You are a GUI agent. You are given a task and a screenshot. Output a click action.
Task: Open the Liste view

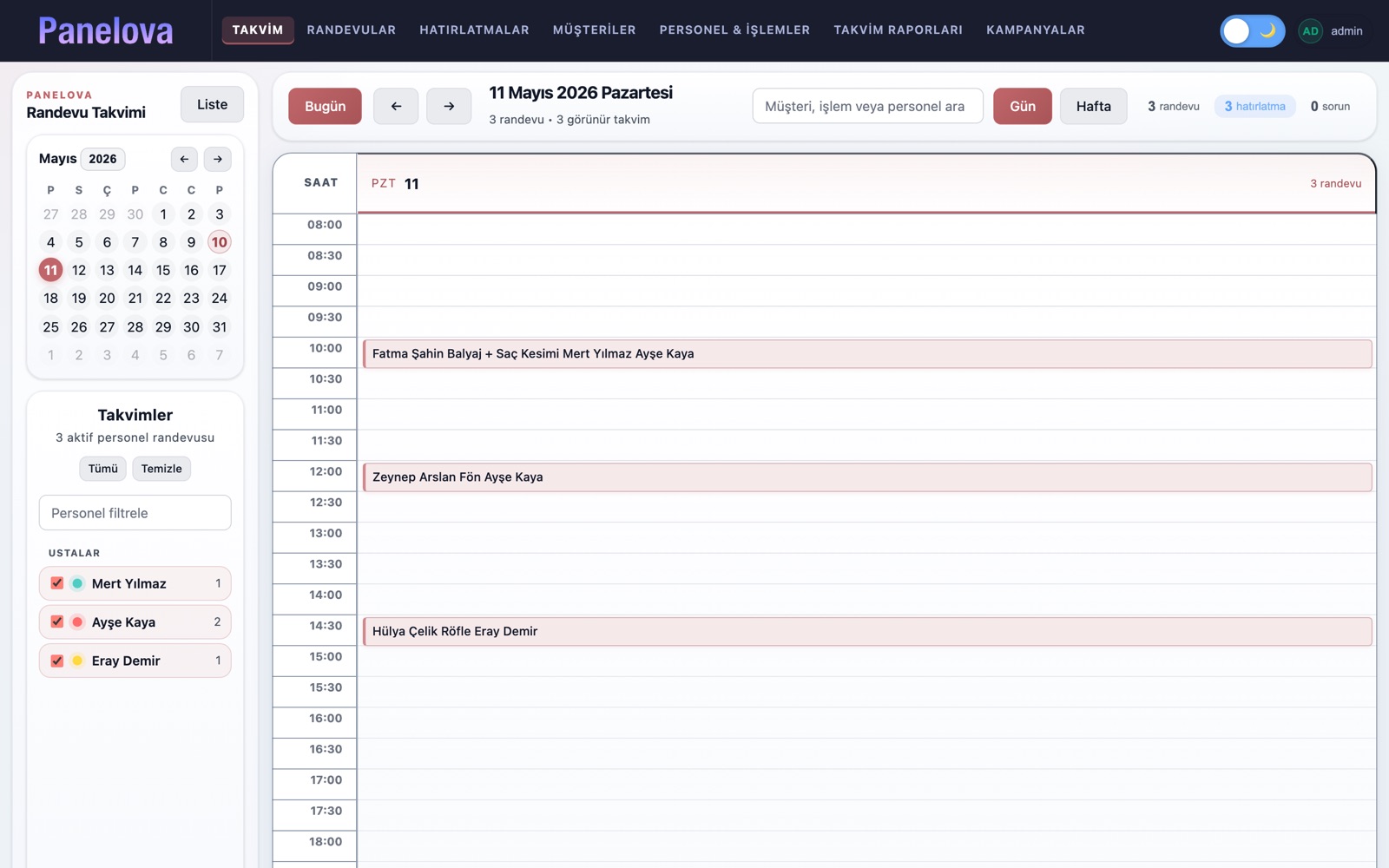pos(212,104)
